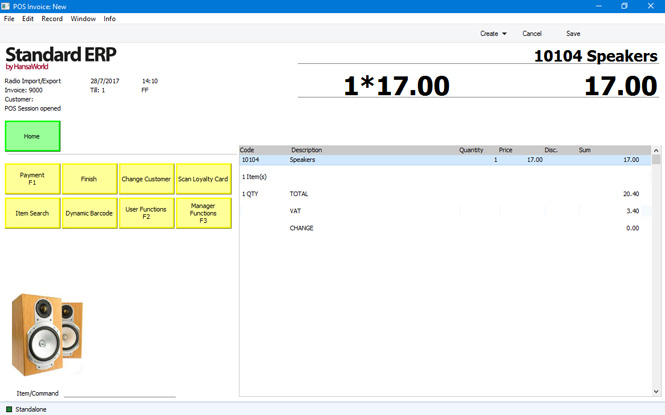
Task: Minimize the POS Invoice window
Action: pos(598,6)
